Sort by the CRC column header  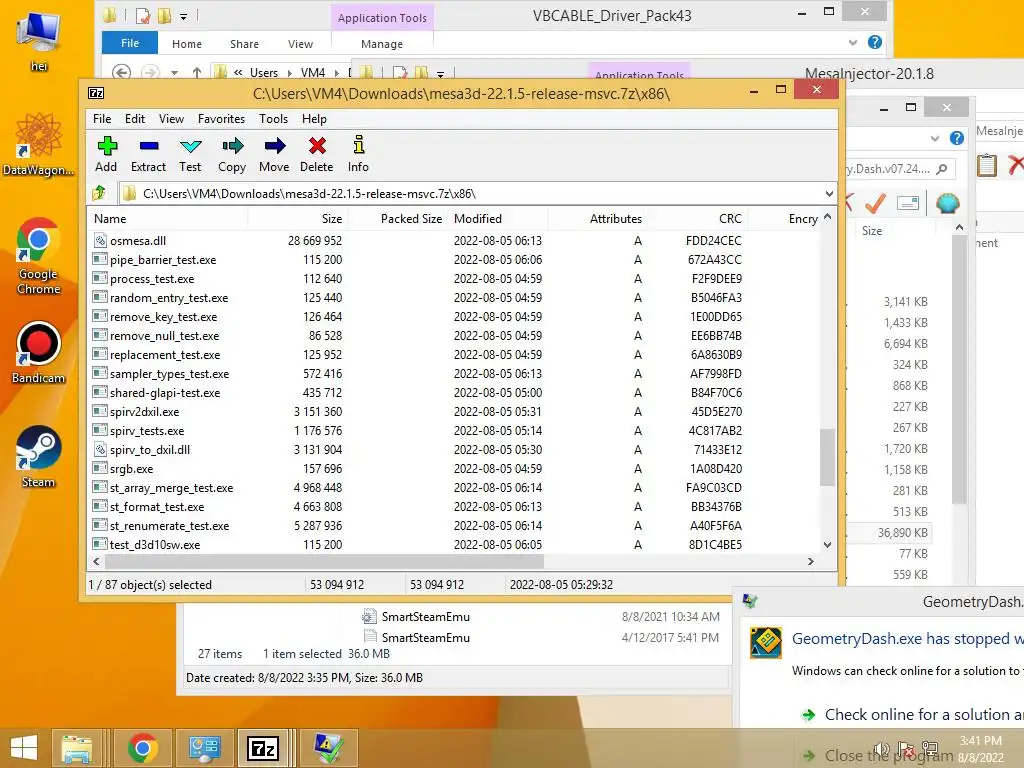696,219
